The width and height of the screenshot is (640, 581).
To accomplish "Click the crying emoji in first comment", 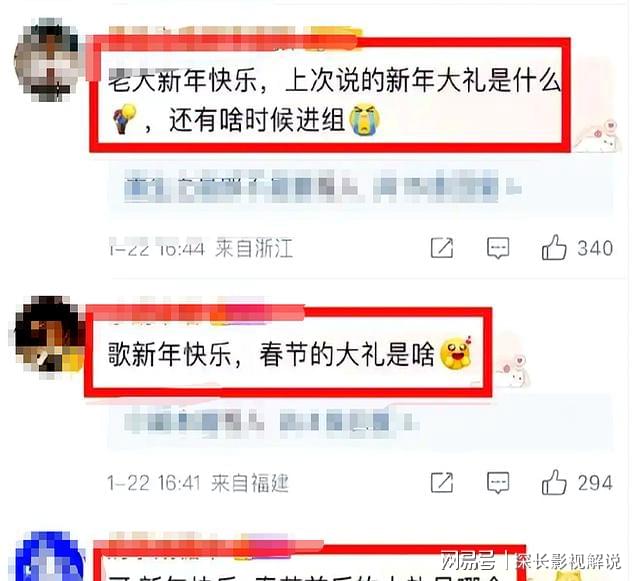I will click(x=364, y=120).
